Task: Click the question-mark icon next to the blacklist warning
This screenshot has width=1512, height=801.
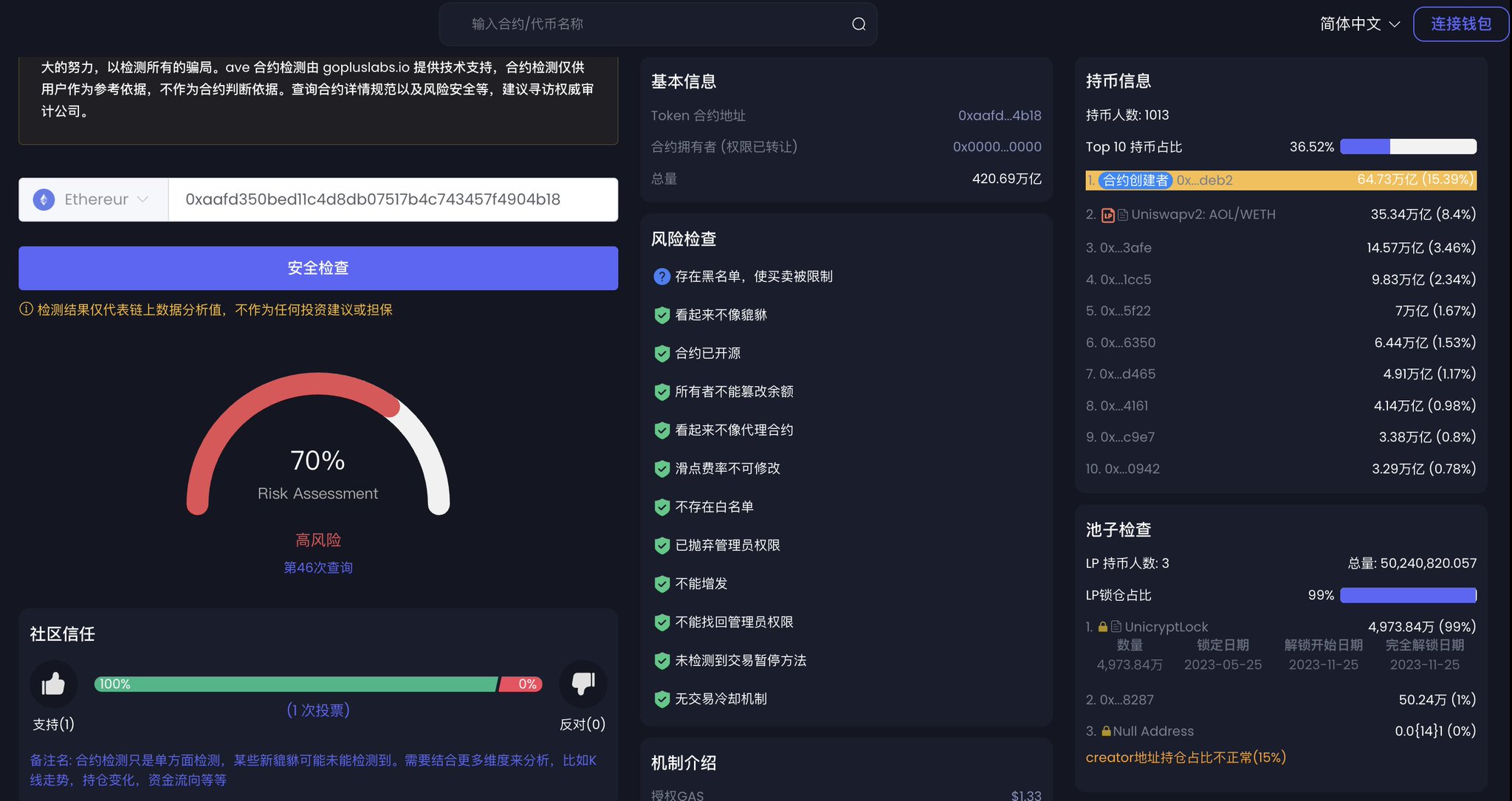Action: (661, 276)
